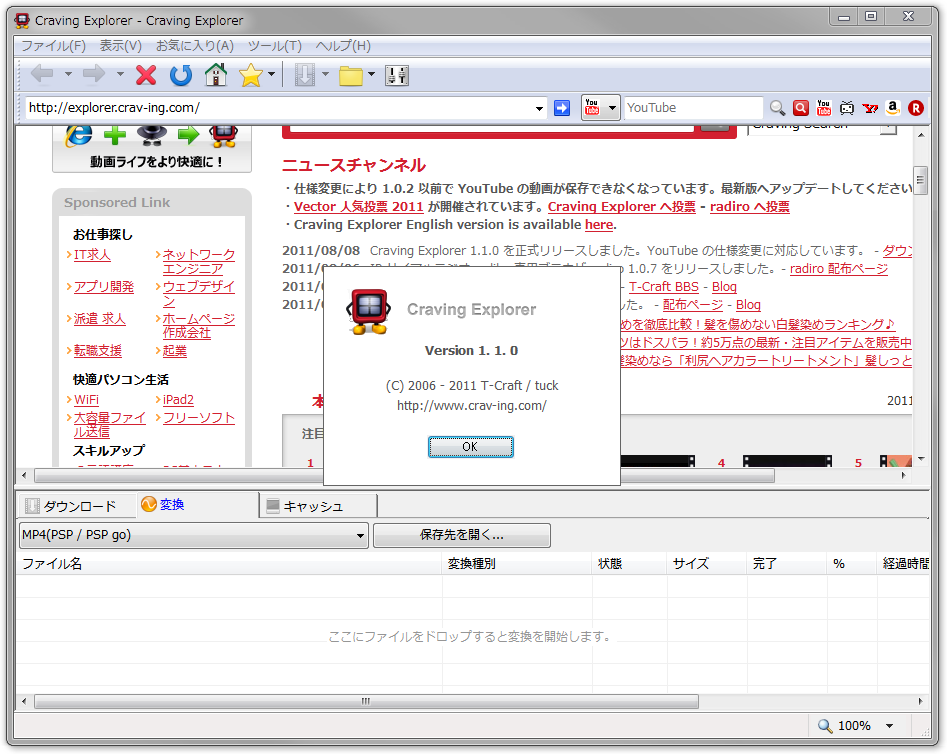Follow the Craving Explorer へ投票 link
The image size is (947, 754).
[621, 207]
